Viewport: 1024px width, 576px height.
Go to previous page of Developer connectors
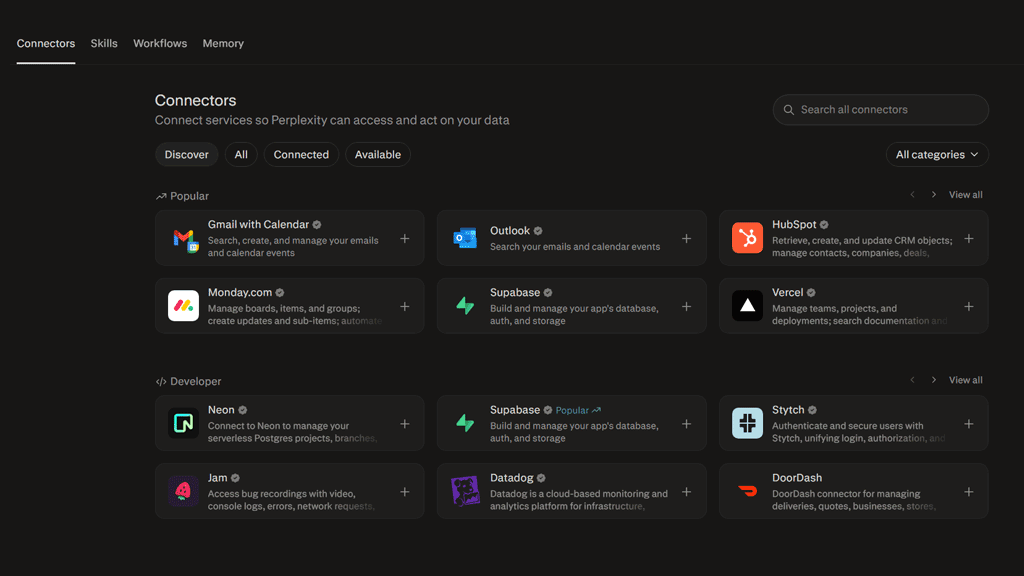(x=912, y=380)
